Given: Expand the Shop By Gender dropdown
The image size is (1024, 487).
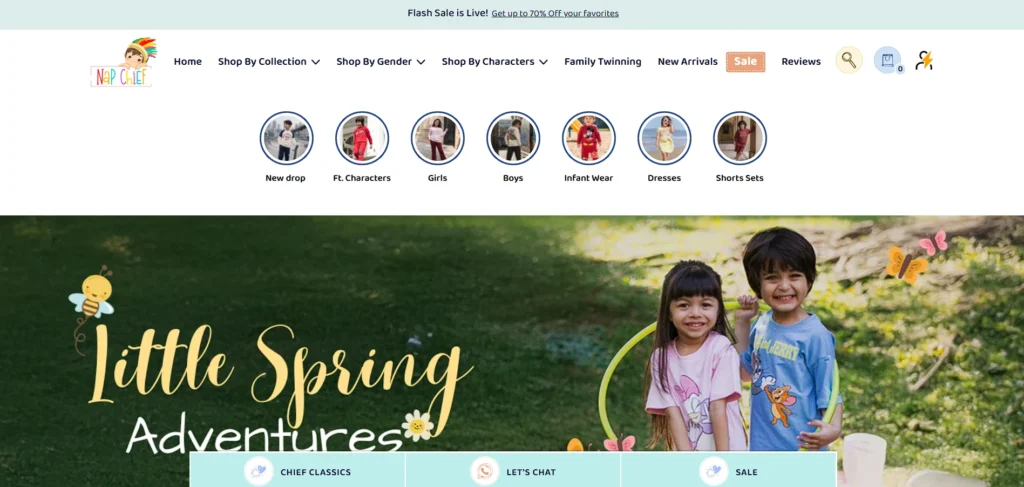Looking at the screenshot, I should [381, 61].
